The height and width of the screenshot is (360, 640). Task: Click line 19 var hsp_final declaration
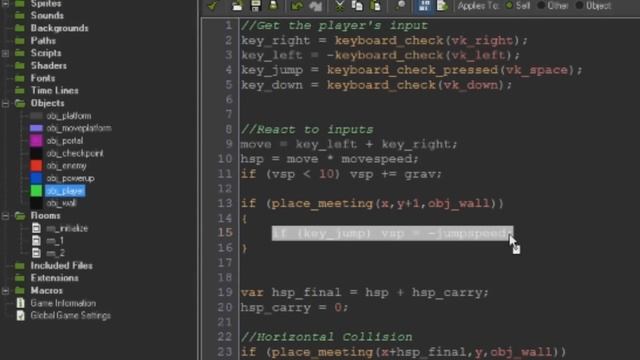(364, 293)
